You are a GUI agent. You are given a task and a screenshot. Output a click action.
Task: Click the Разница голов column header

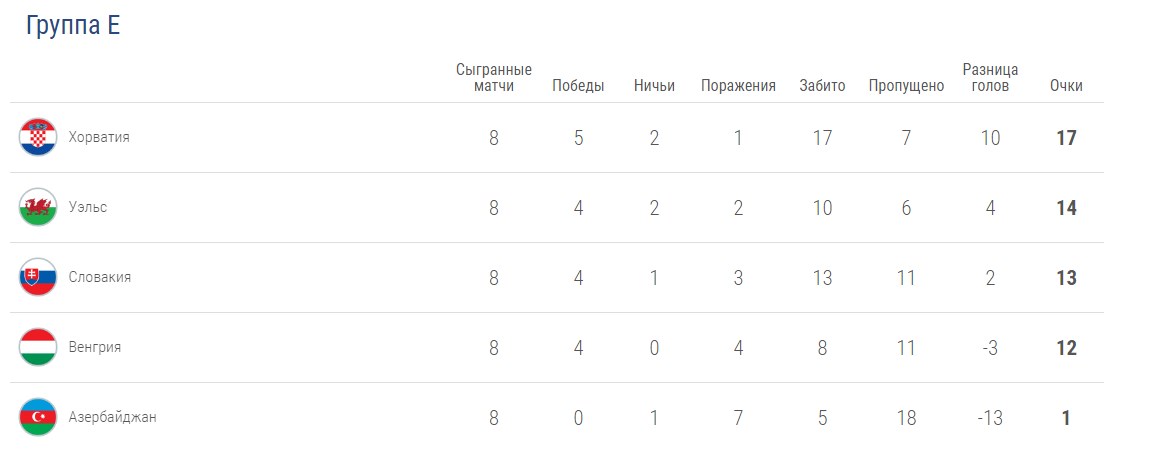[x=990, y=77]
